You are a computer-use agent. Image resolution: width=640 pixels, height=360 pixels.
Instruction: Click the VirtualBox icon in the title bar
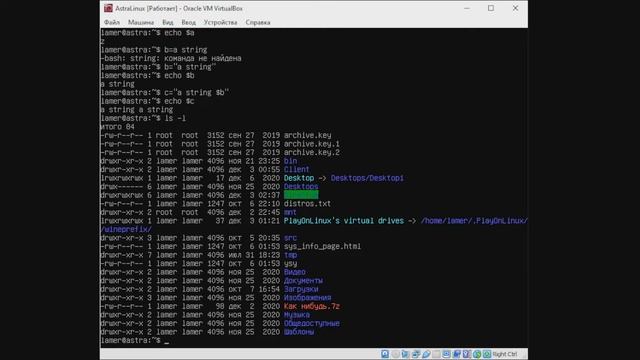(x=108, y=8)
